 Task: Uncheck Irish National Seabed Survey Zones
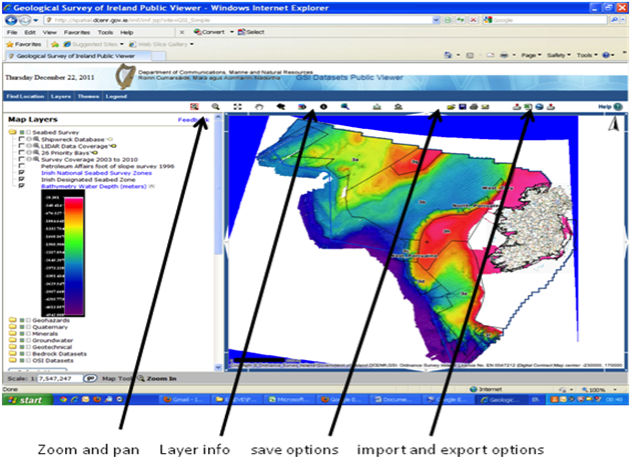point(22,172)
